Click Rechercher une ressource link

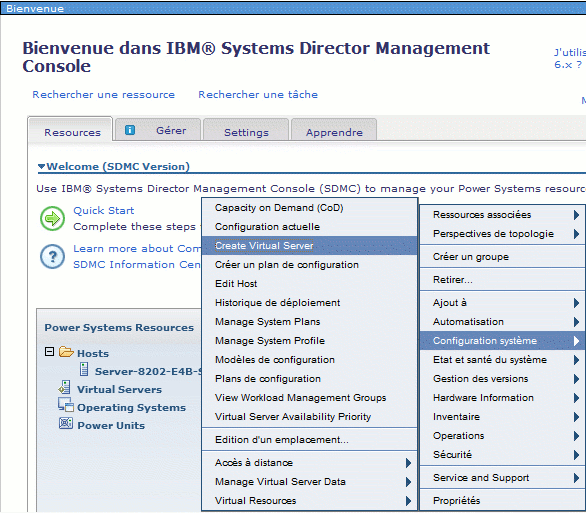tap(104, 95)
